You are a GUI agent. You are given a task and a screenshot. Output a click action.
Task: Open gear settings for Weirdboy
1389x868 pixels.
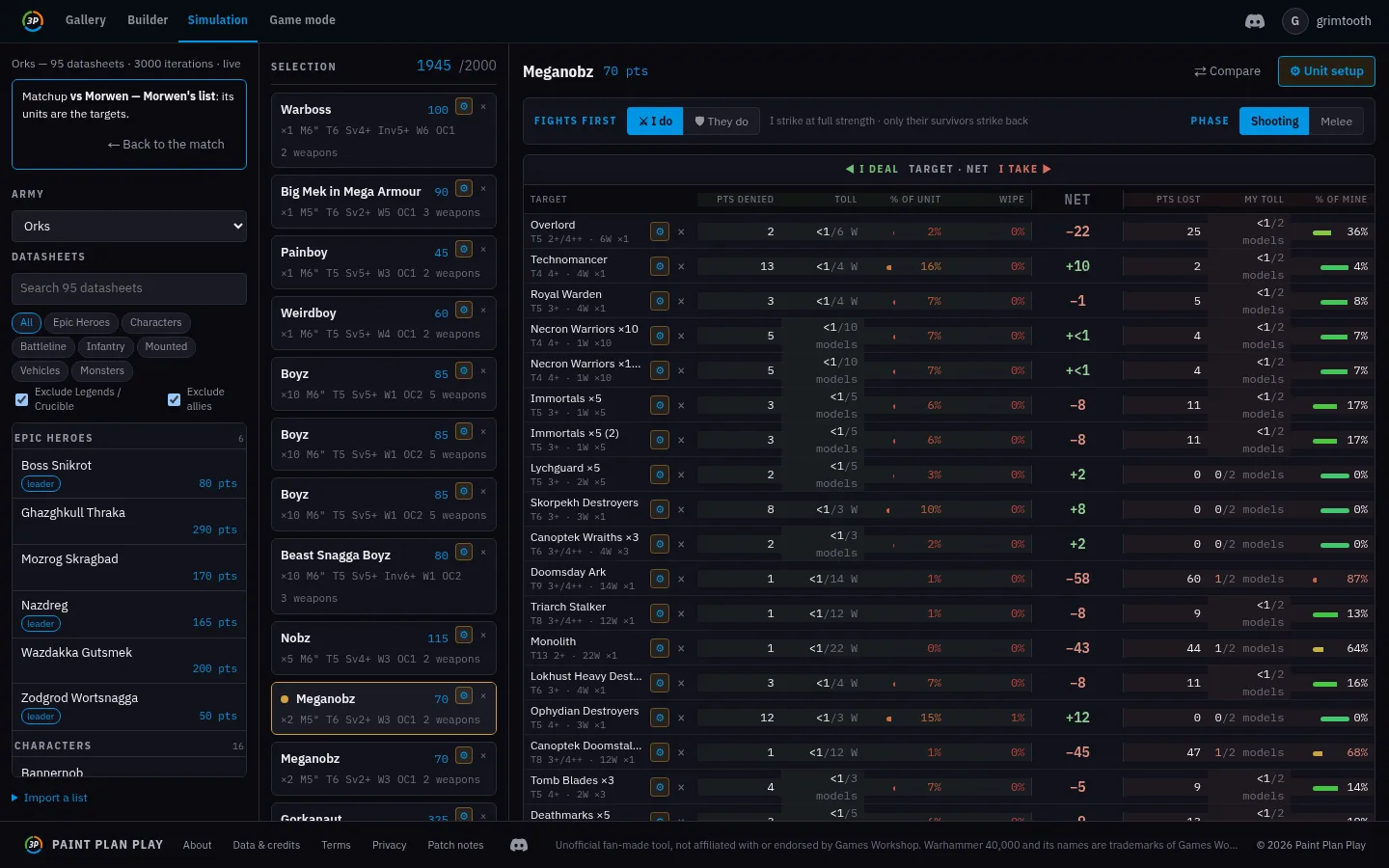coord(464,310)
